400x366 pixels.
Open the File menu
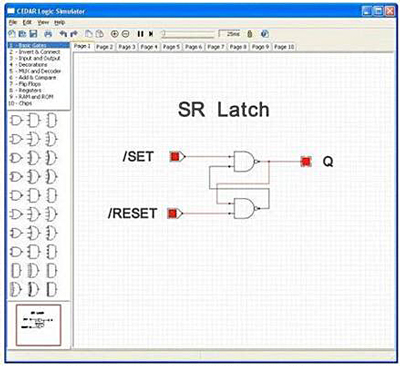13,22
